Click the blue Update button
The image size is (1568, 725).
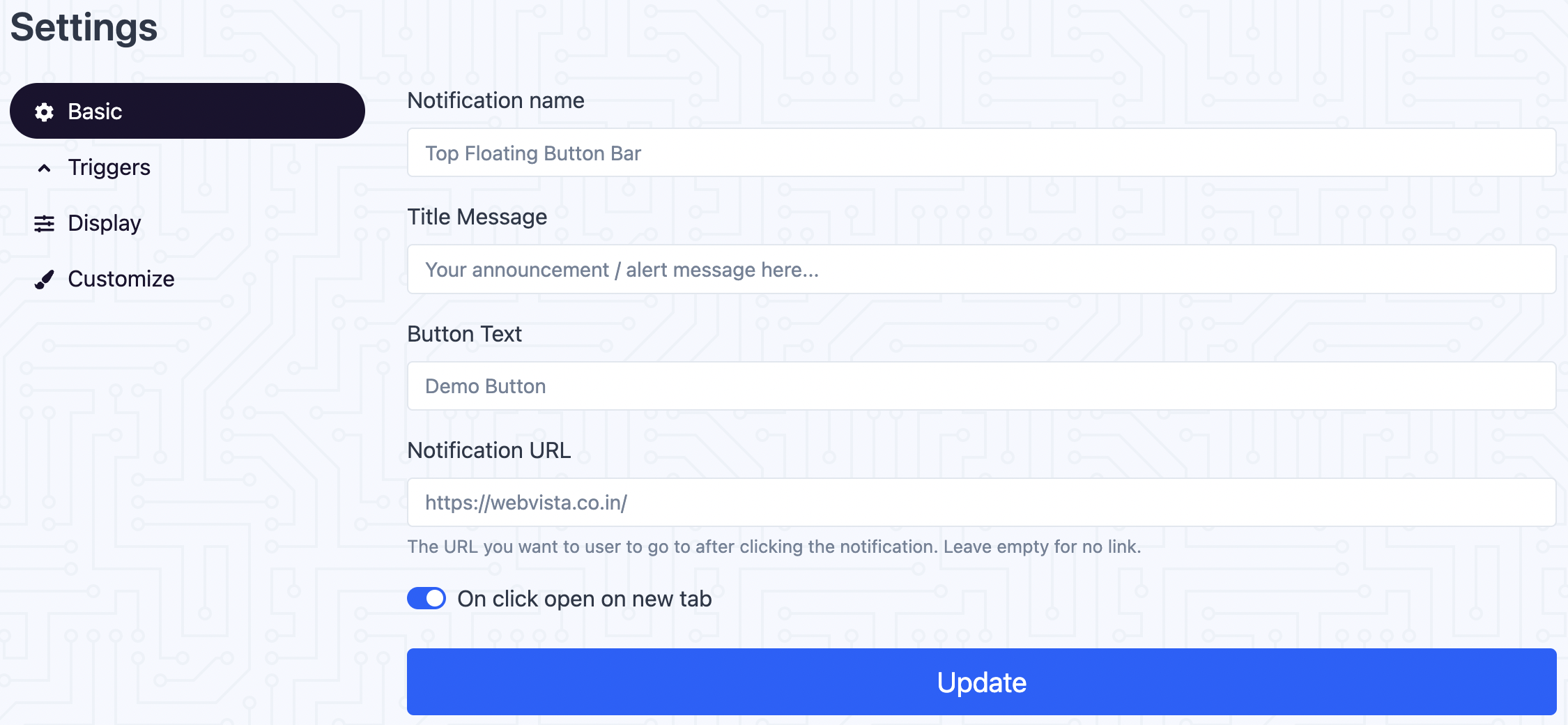point(981,682)
